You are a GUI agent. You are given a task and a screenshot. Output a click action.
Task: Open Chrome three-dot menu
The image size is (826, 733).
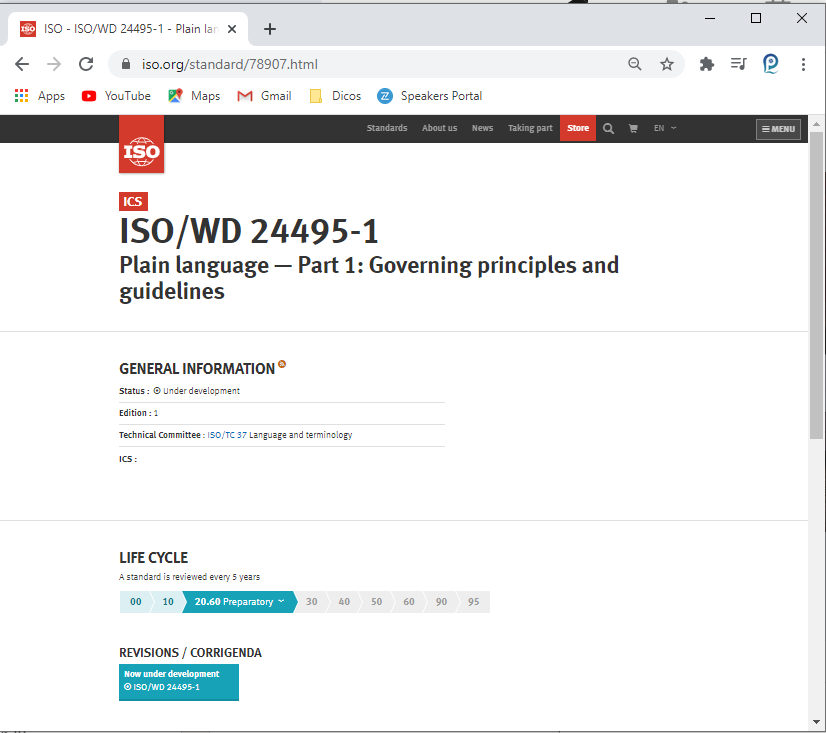pyautogui.click(x=803, y=64)
